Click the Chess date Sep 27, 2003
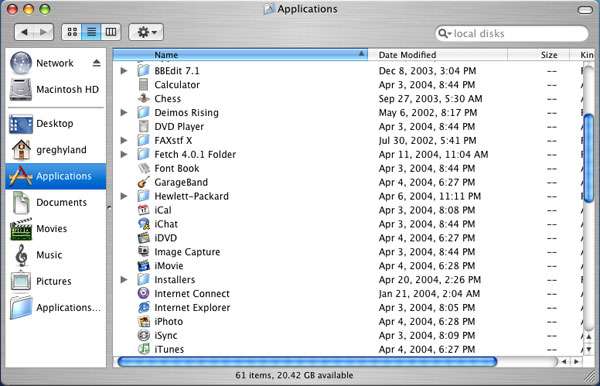Screen dimensions: 600x386 [430, 99]
